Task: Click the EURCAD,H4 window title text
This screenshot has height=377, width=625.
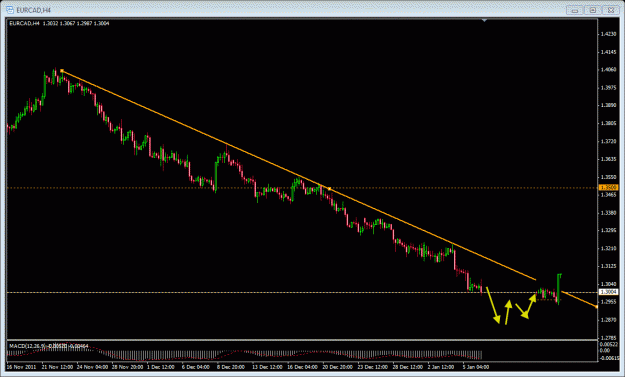Action: tap(34, 10)
